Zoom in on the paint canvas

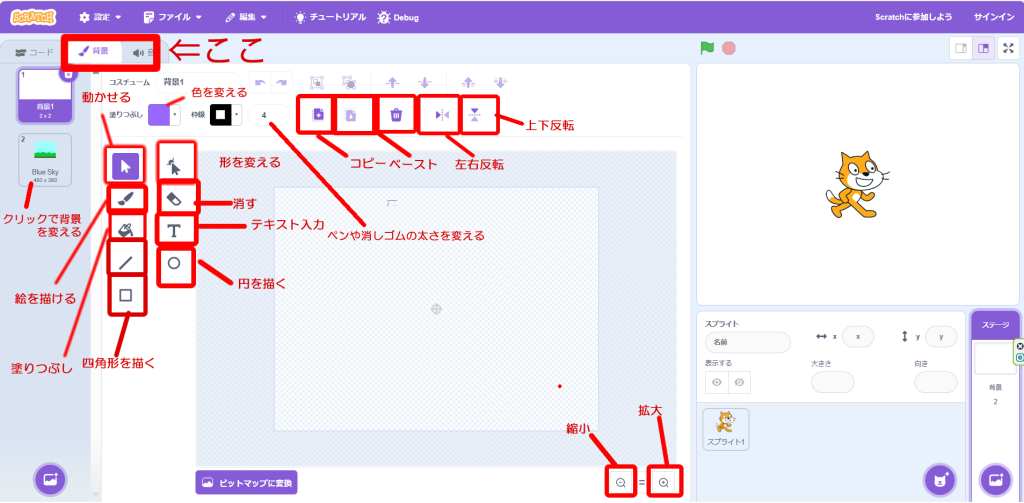663,483
